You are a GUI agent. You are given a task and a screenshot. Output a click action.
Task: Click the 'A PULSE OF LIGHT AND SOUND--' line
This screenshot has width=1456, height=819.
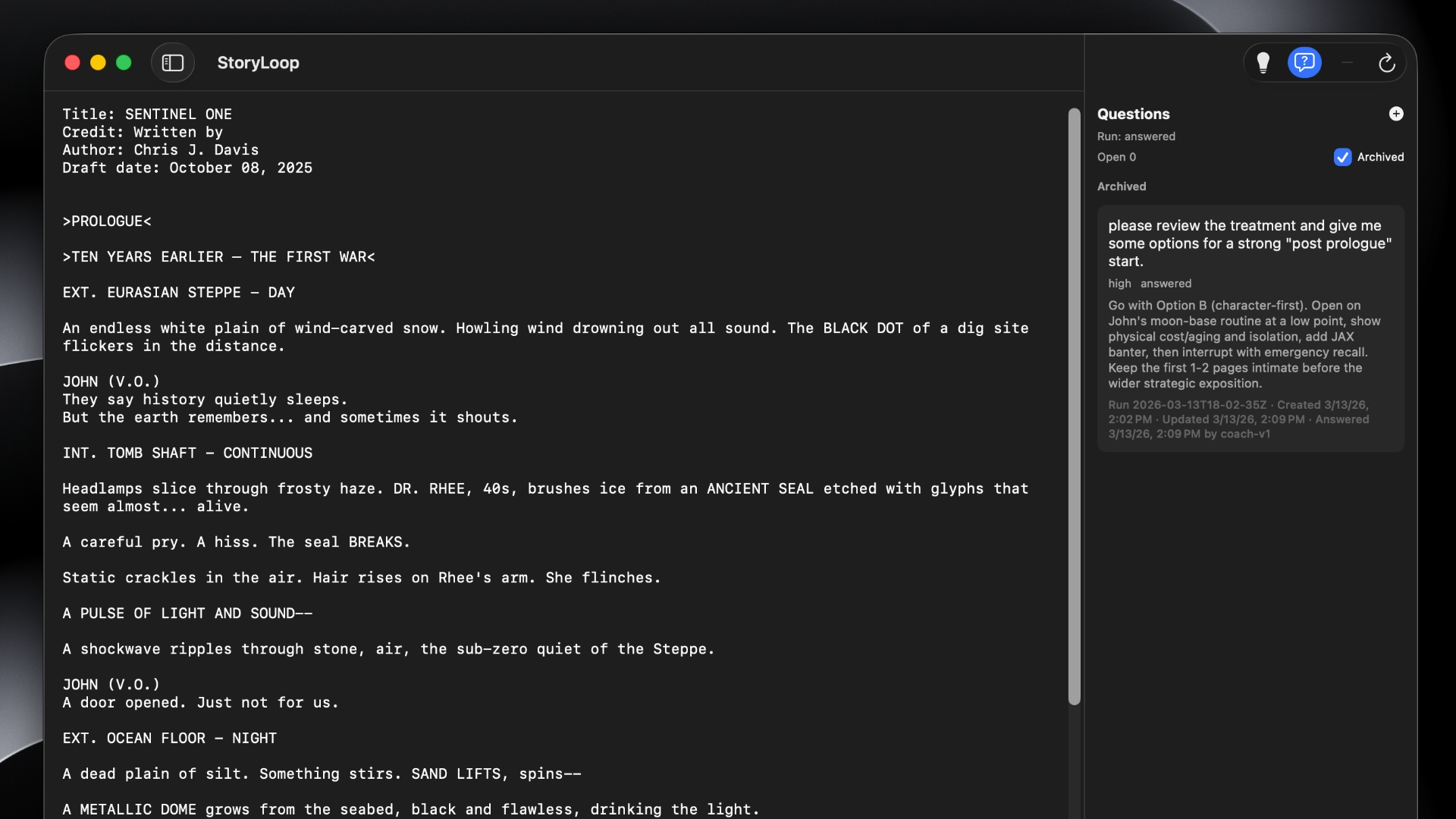coord(187,613)
